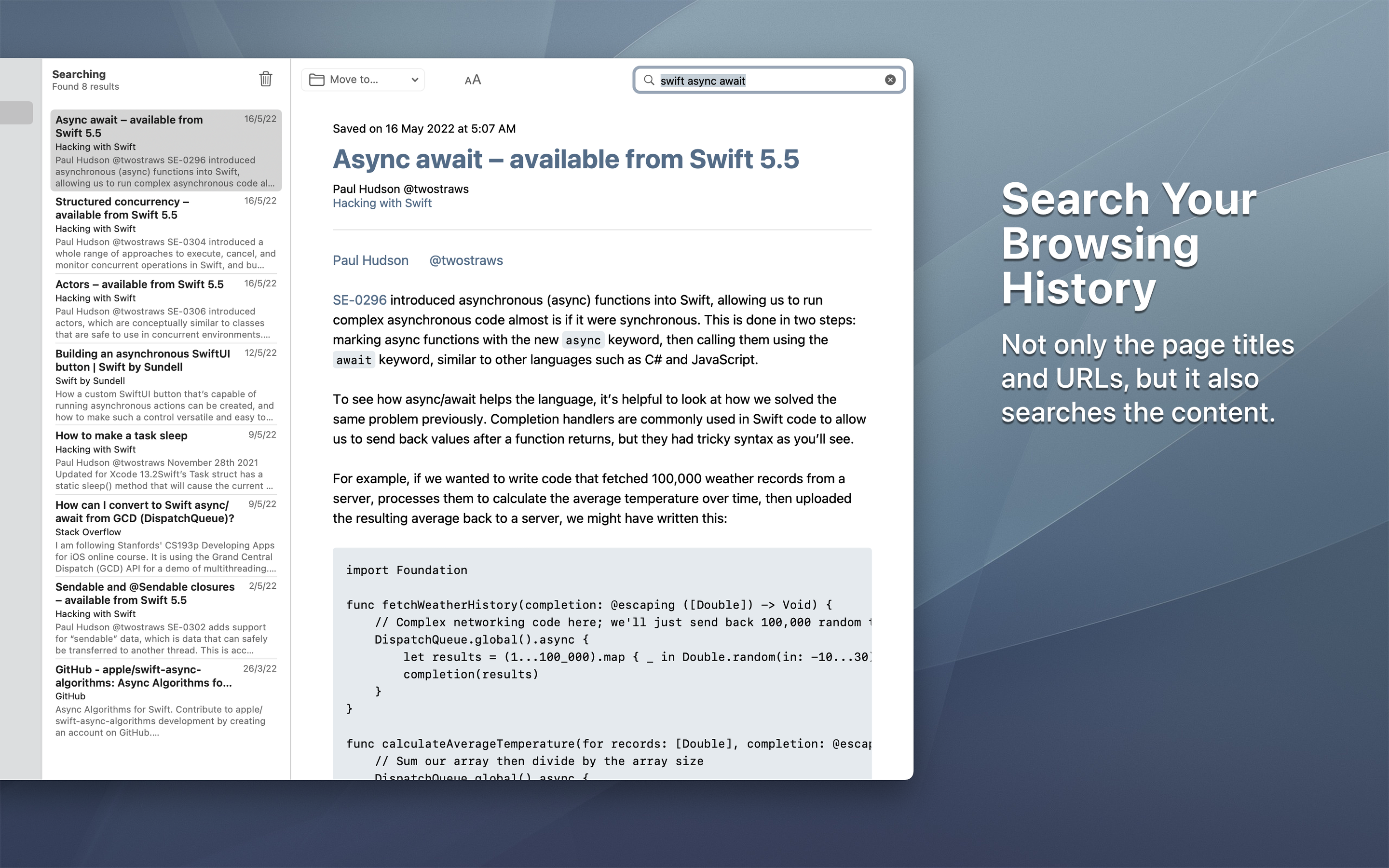
Task: Open the text size AA control
Action: (472, 80)
